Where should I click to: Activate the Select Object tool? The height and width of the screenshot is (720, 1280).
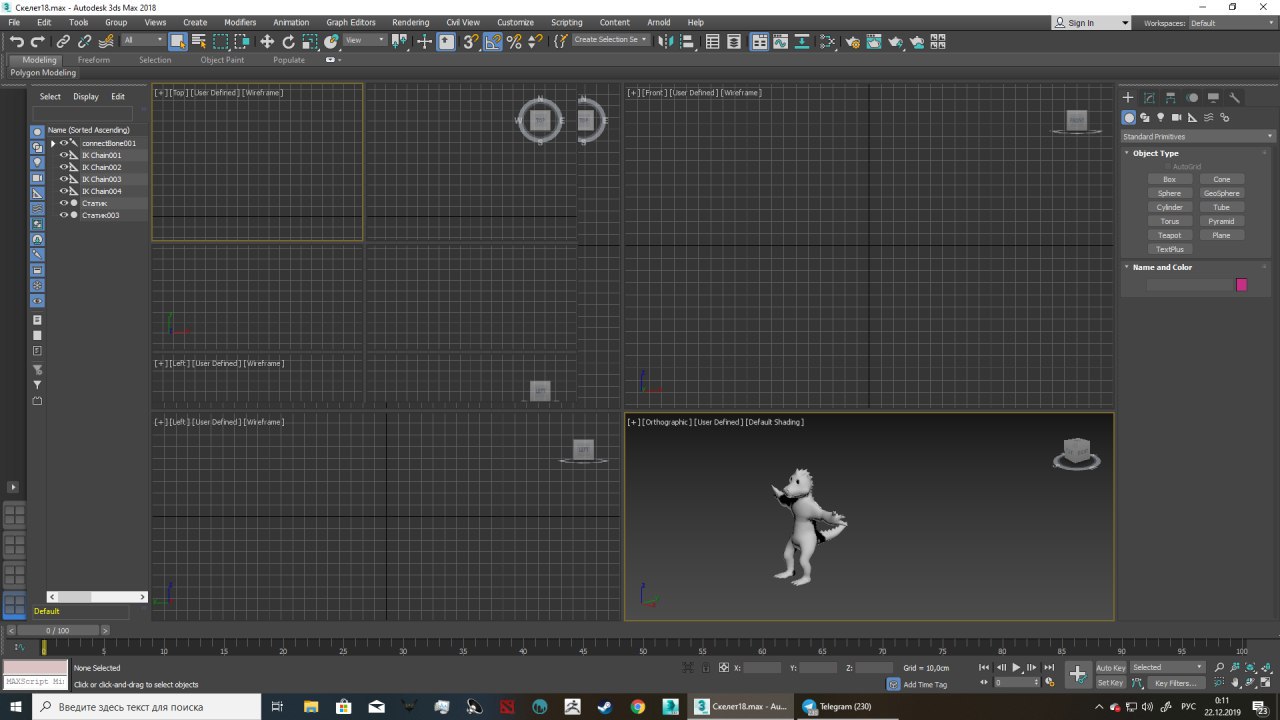tap(177, 41)
